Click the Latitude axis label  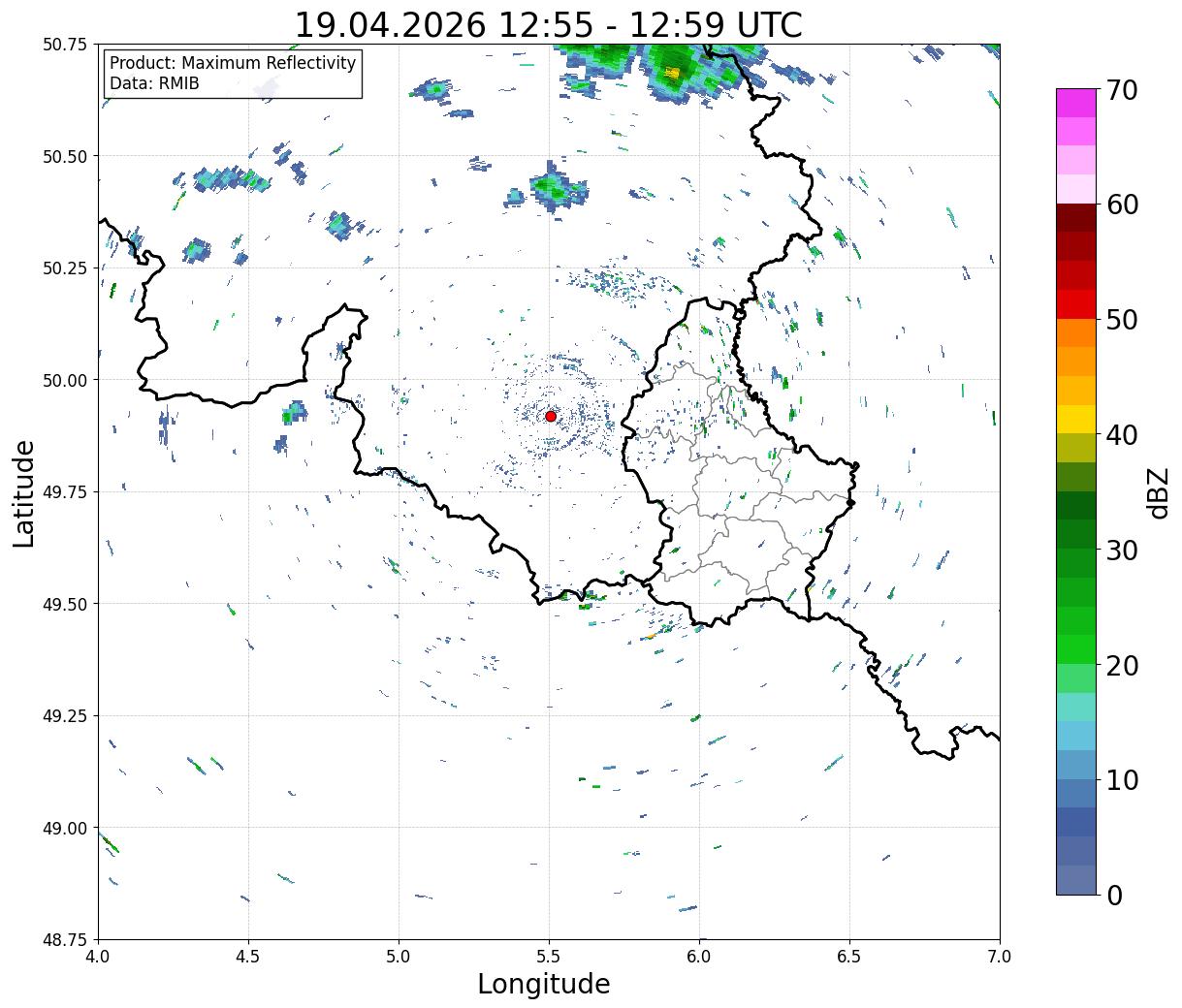tap(23, 493)
